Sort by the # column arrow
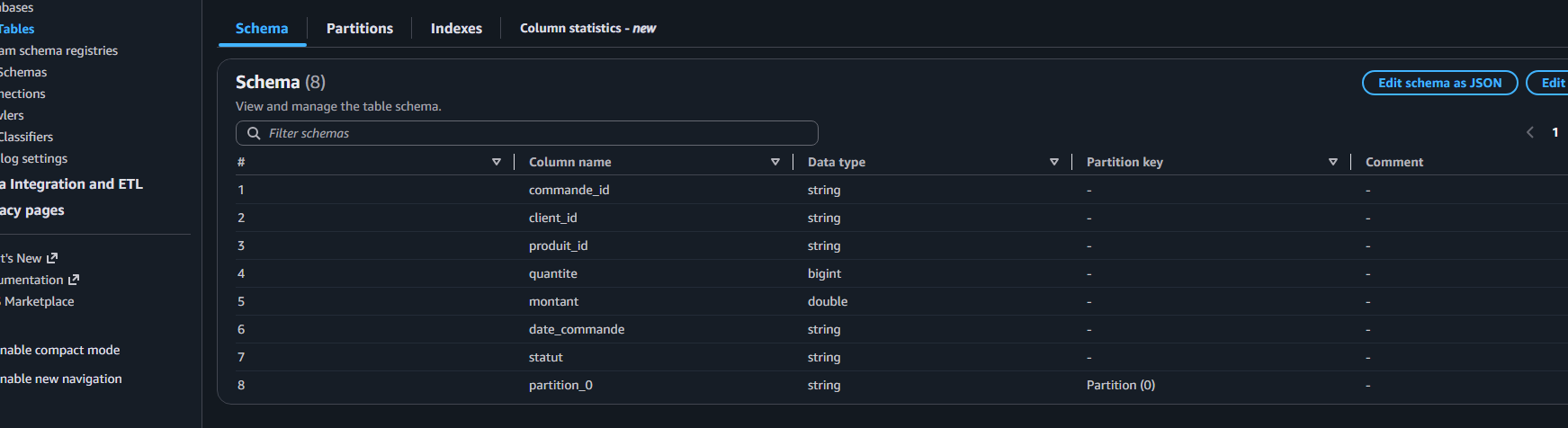The width and height of the screenshot is (1568, 428). pos(497,162)
